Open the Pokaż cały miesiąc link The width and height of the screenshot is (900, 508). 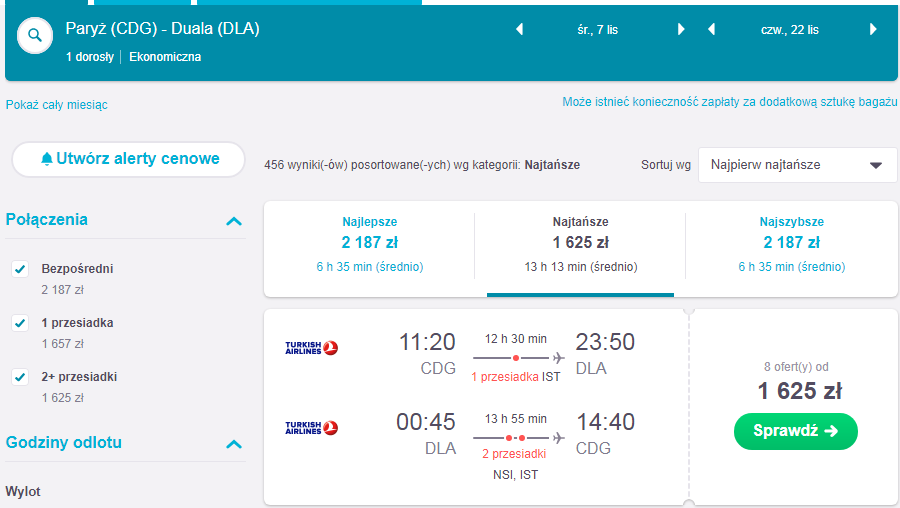(56, 104)
